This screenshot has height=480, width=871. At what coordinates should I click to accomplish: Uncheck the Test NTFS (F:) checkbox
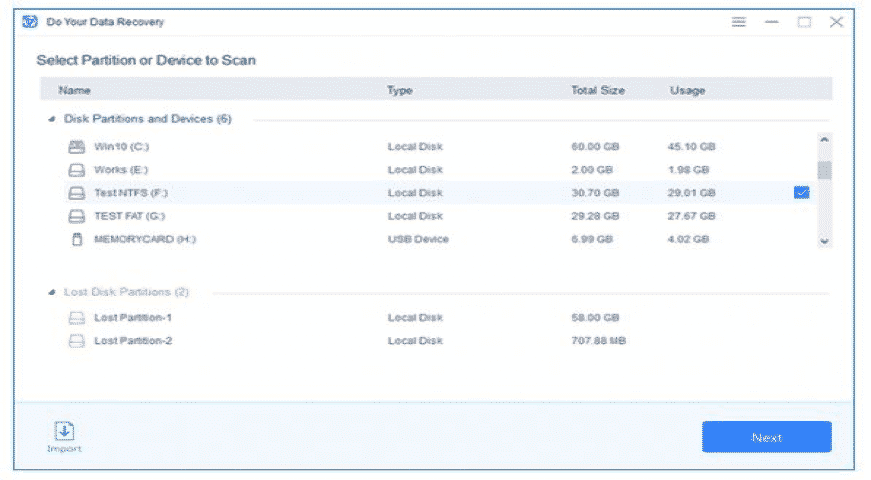tap(801, 193)
